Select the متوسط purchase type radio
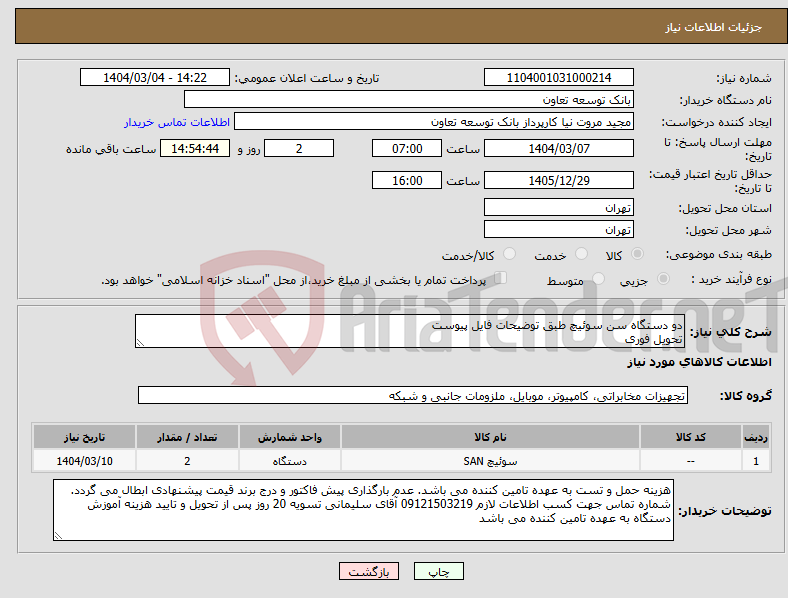This screenshot has width=788, height=598. [x=598, y=279]
